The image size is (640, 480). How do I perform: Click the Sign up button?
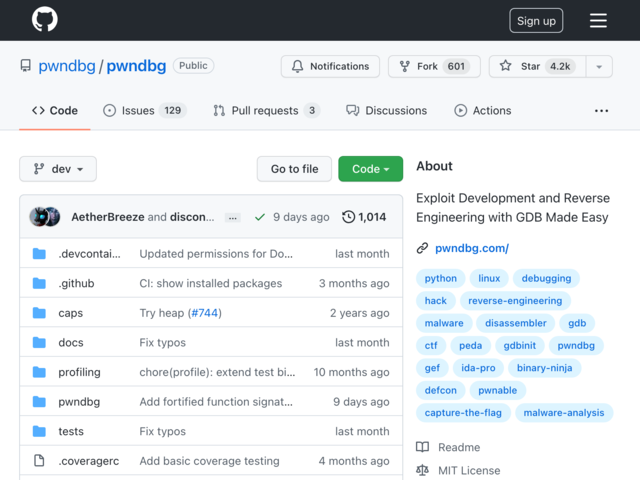point(536,20)
